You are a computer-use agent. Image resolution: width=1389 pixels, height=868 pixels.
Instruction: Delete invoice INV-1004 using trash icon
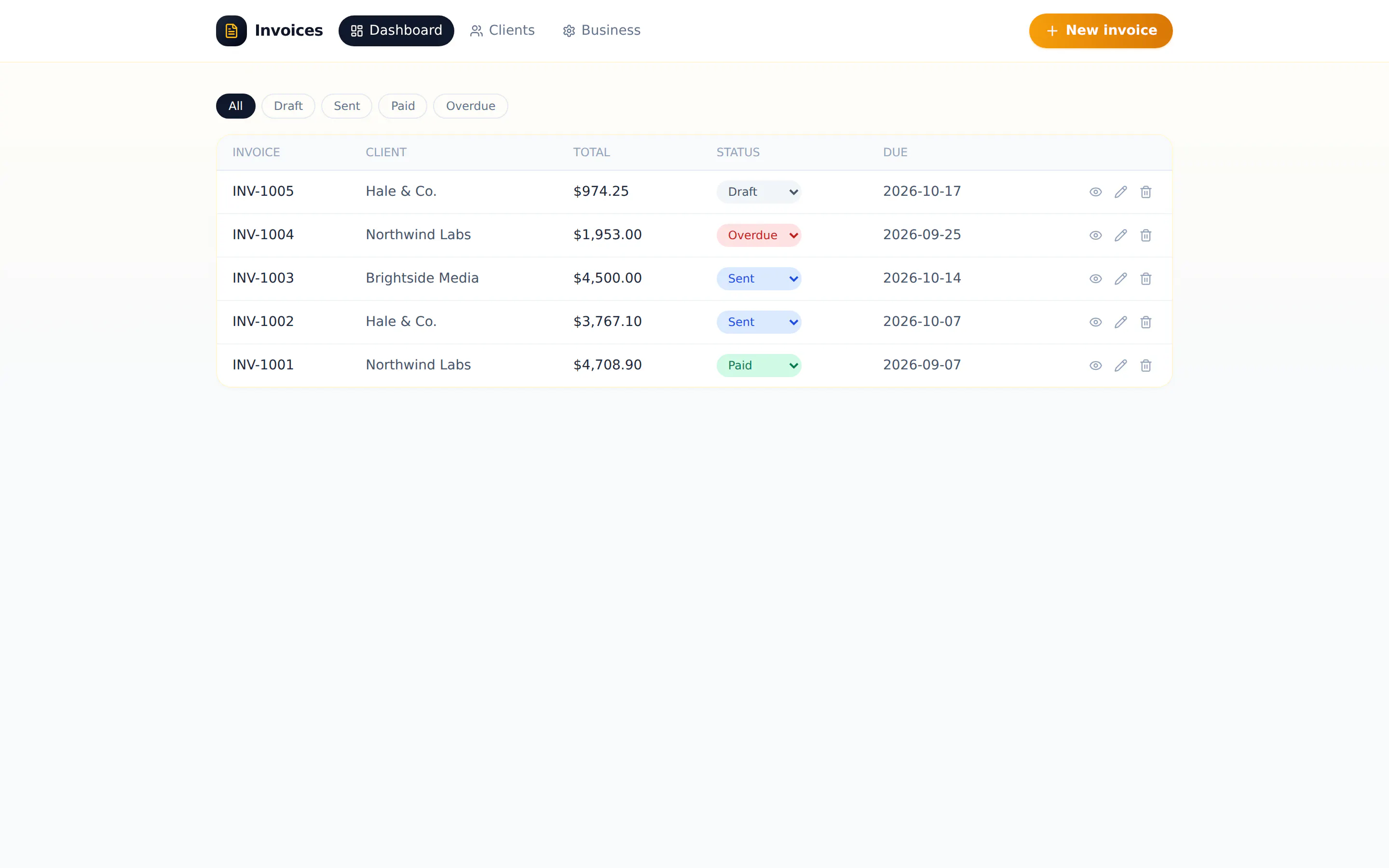click(1145, 235)
